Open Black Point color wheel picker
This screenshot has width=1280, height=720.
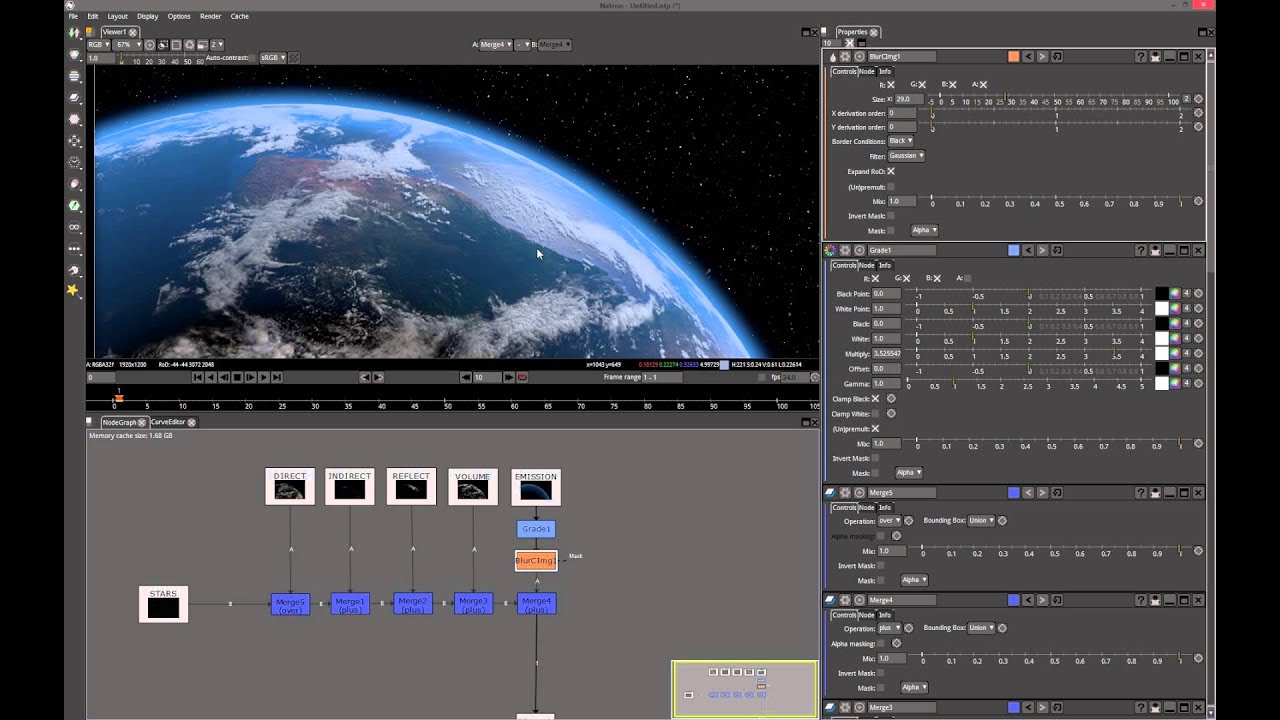pos(1175,294)
